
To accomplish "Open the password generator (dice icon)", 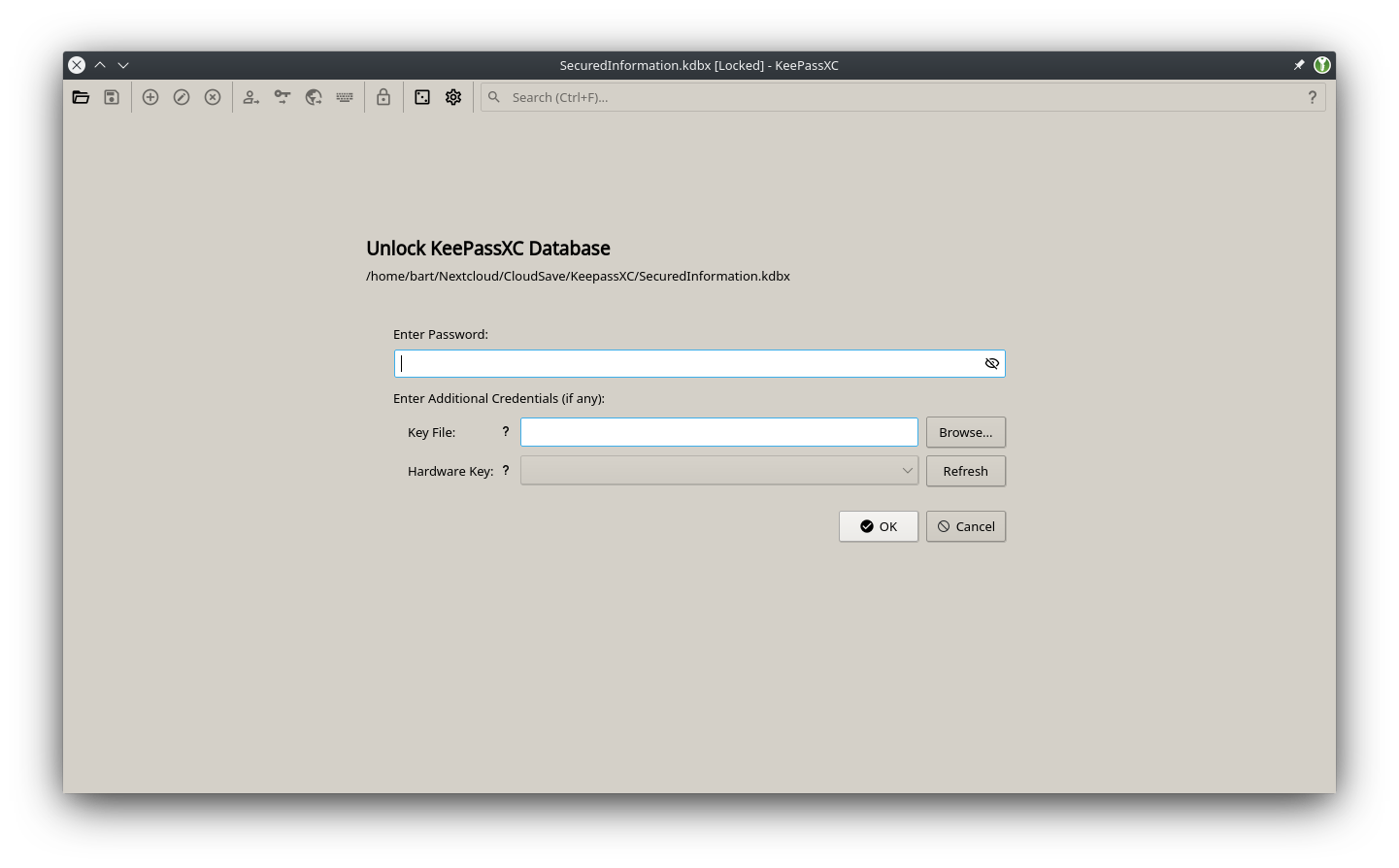I will 422,97.
